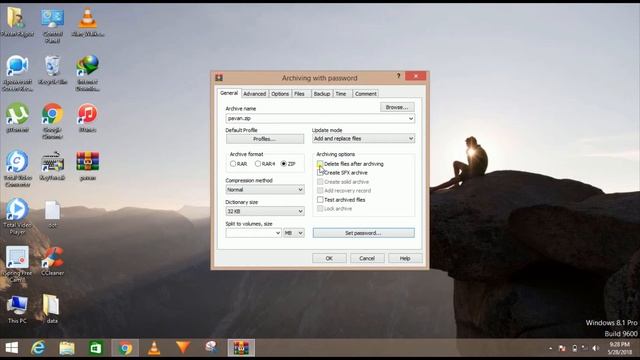Open the MB volume unit dropdown
The image size is (640, 360).
click(294, 233)
